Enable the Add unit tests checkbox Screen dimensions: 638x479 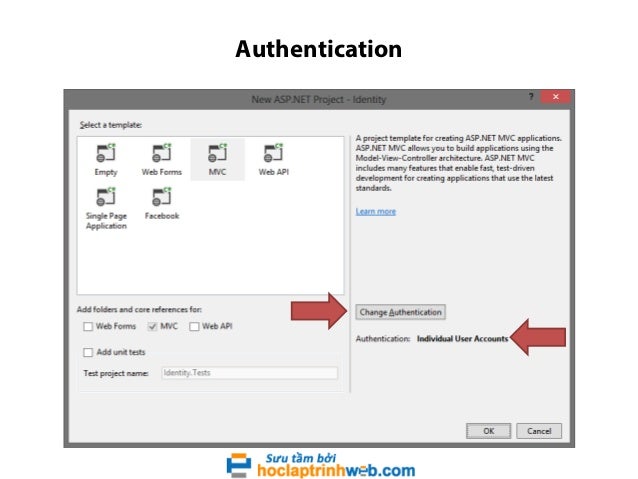[x=88, y=352]
